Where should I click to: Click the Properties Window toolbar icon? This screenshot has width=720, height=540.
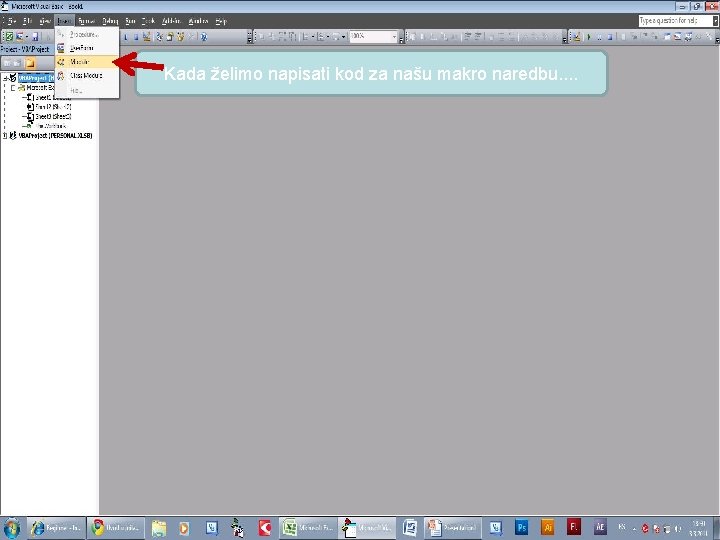170,36
